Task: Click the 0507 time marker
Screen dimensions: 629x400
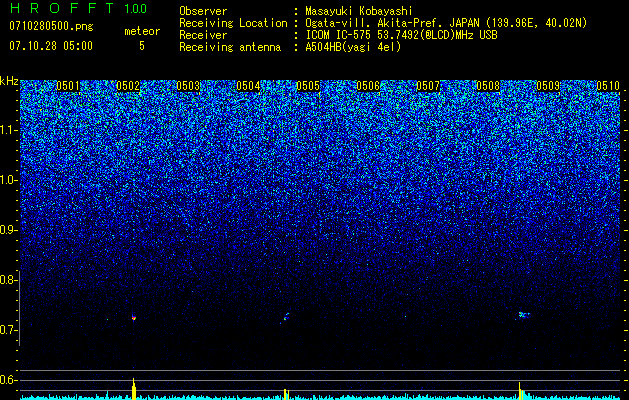Action: coord(428,85)
